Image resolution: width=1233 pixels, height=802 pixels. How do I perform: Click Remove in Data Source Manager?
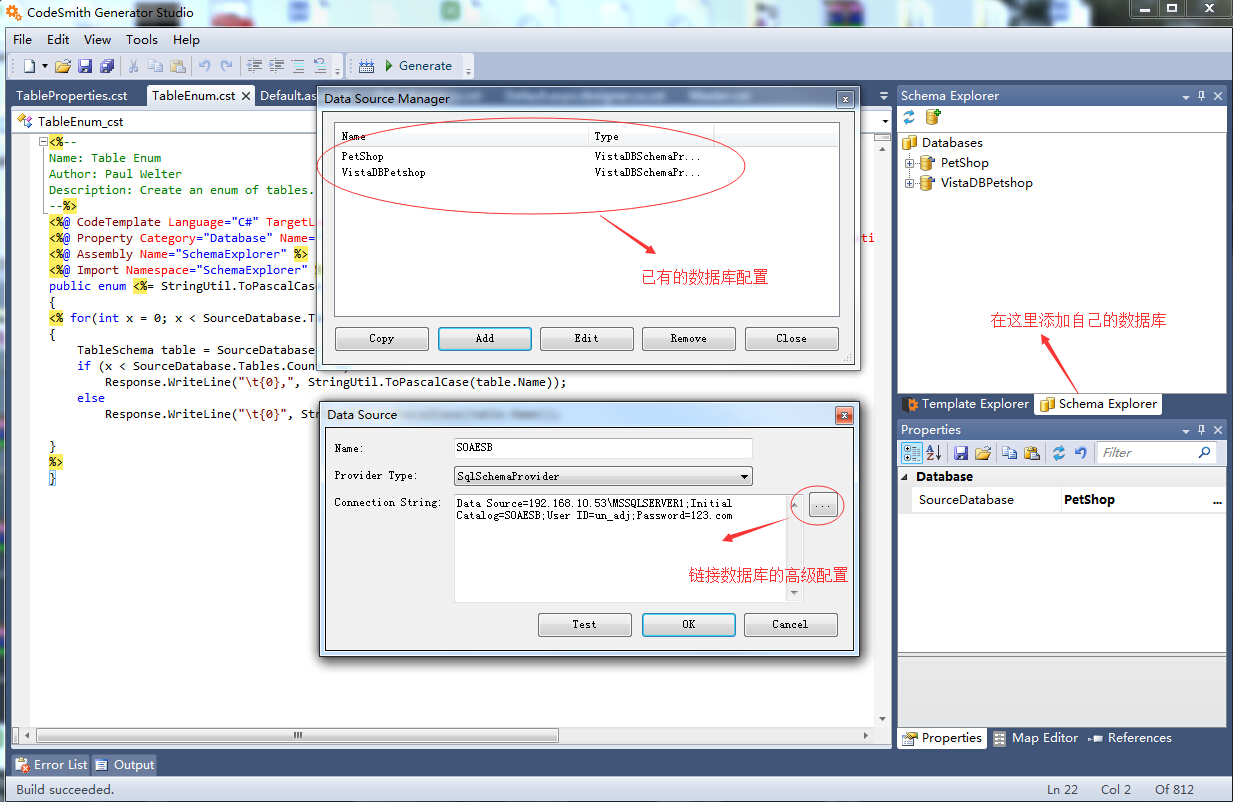point(689,339)
